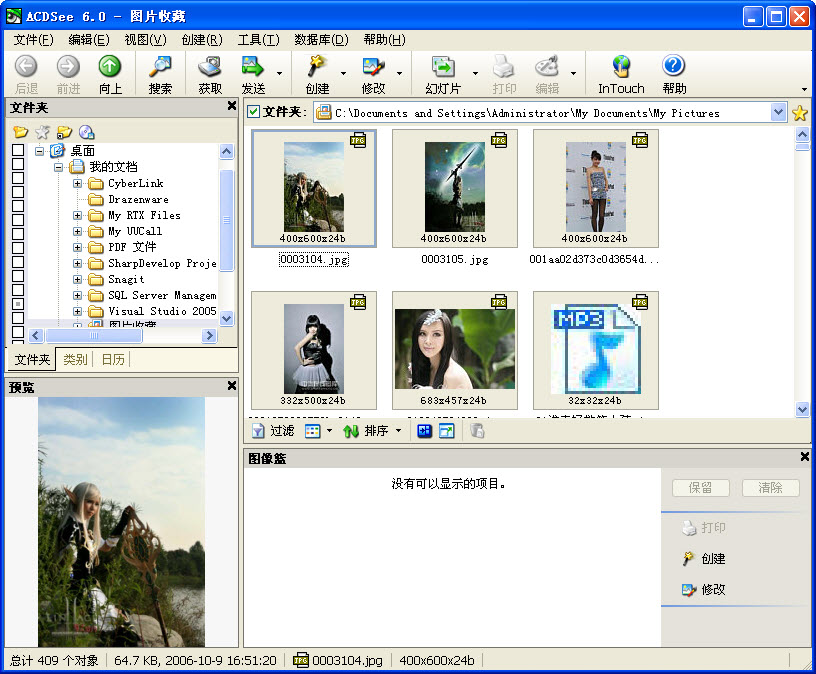Click the favorites star beside path bar
816x674 pixels.
(x=800, y=113)
